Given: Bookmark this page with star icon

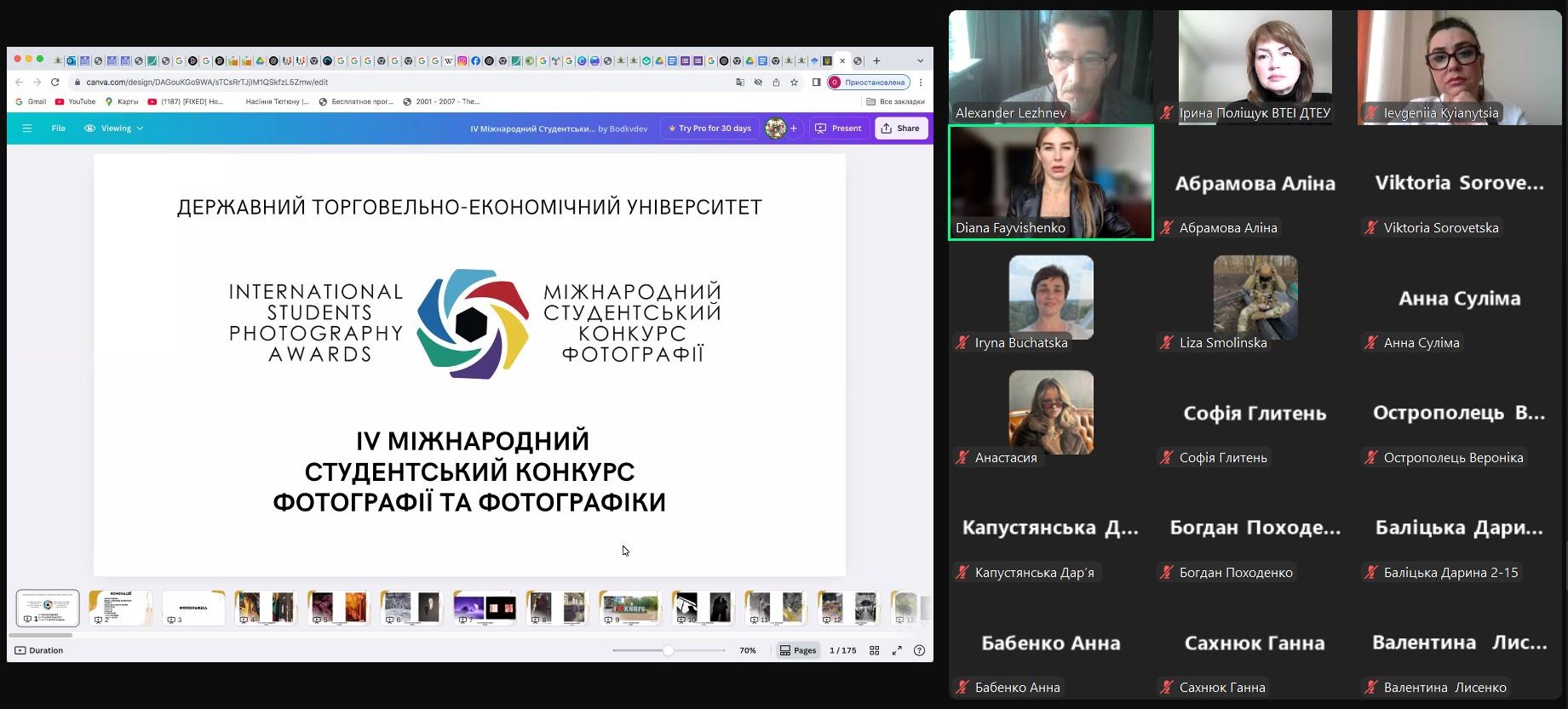Looking at the screenshot, I should (x=794, y=83).
